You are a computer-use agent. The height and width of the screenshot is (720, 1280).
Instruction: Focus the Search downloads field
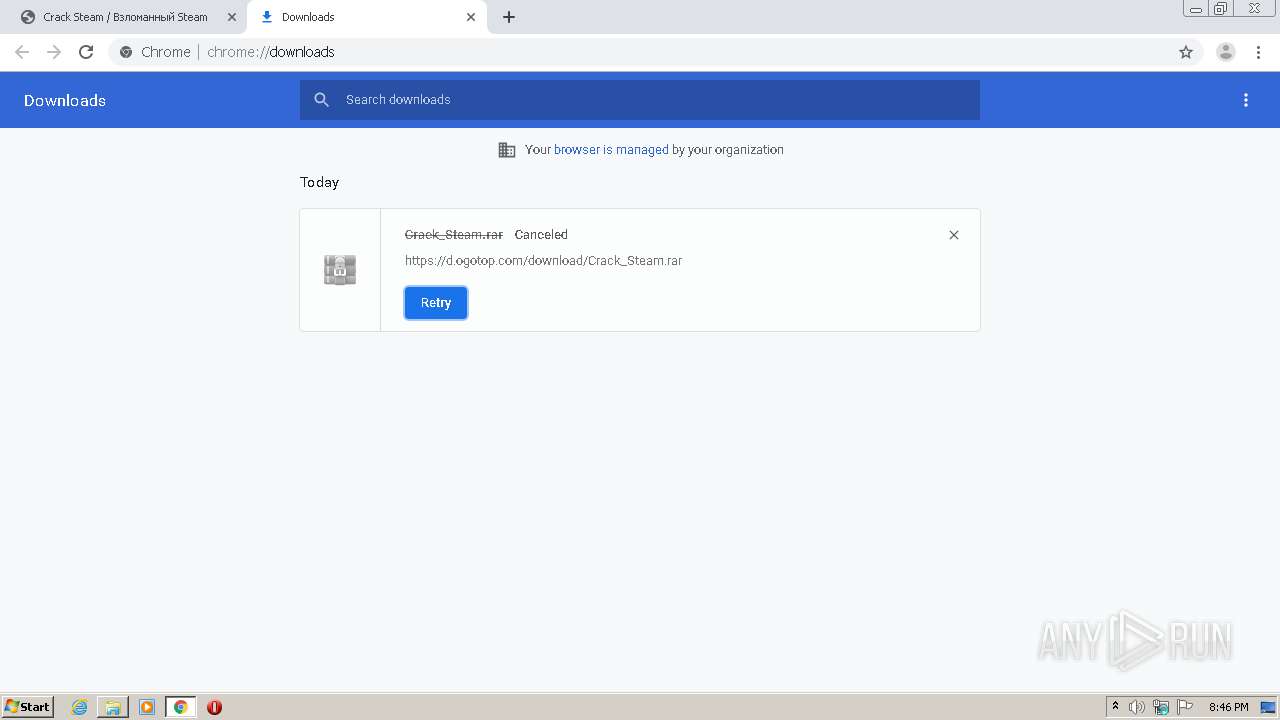pyautogui.click(x=640, y=100)
